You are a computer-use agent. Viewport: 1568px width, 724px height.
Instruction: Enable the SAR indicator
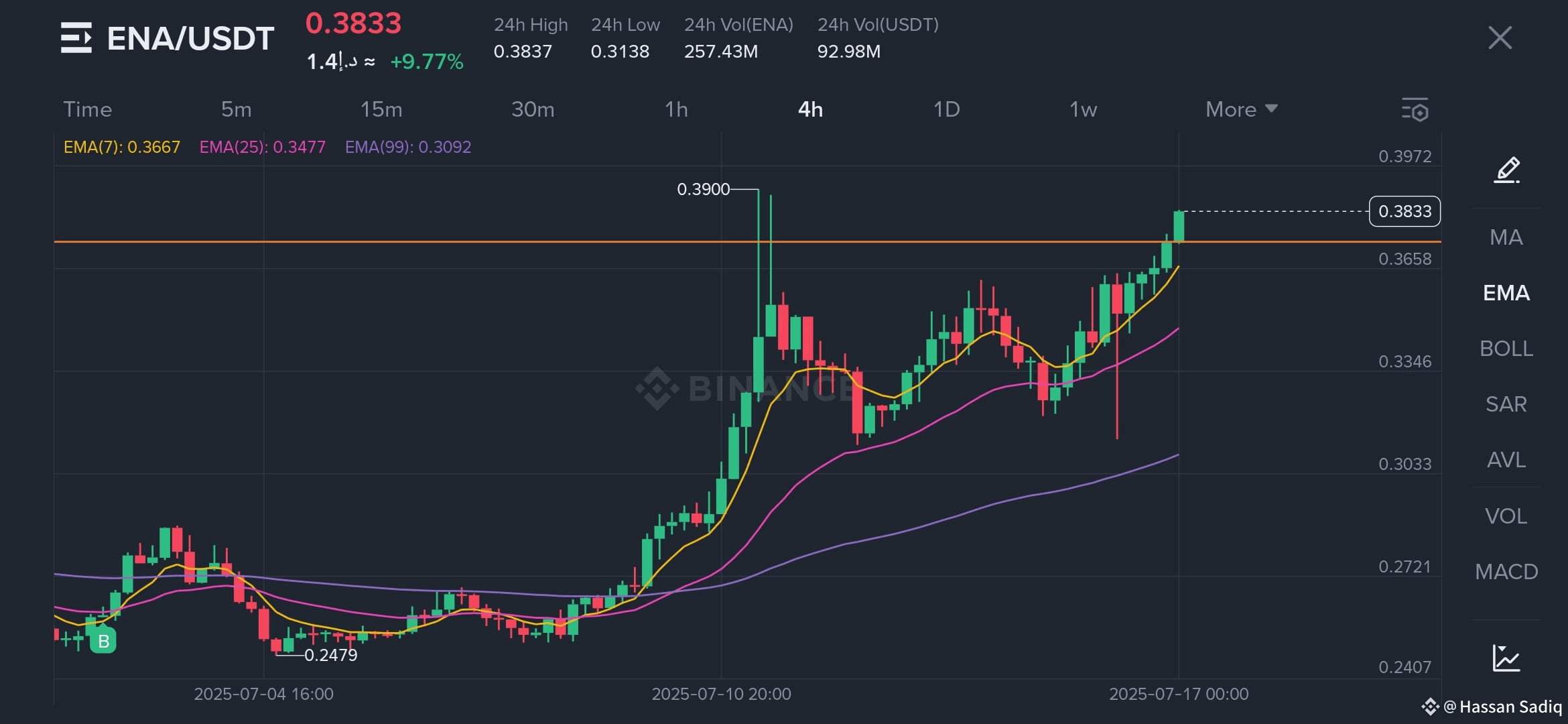click(x=1506, y=404)
